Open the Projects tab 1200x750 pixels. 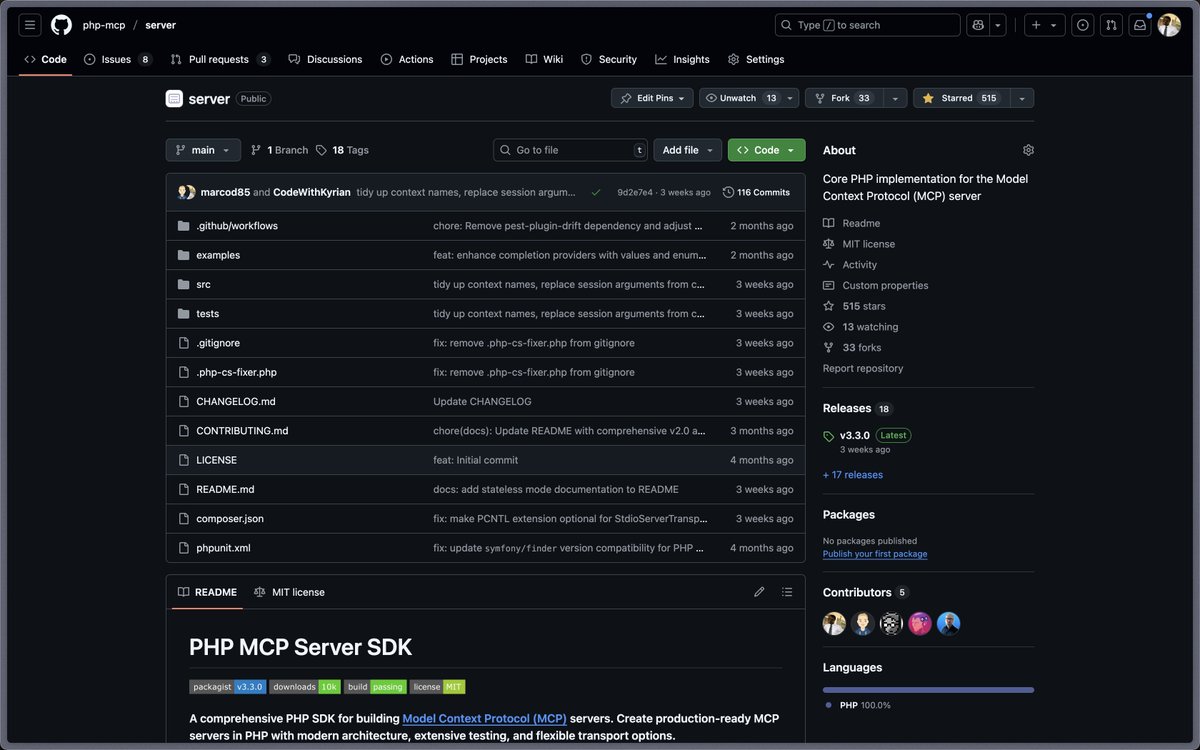point(479,59)
